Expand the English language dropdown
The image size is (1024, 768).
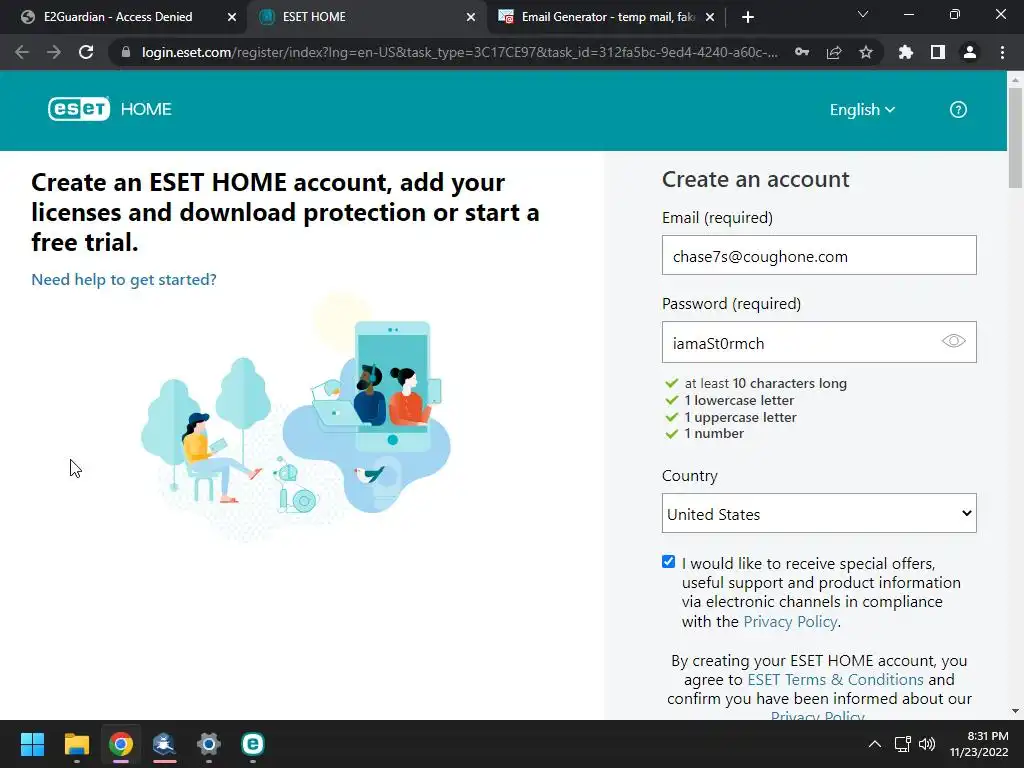862,110
